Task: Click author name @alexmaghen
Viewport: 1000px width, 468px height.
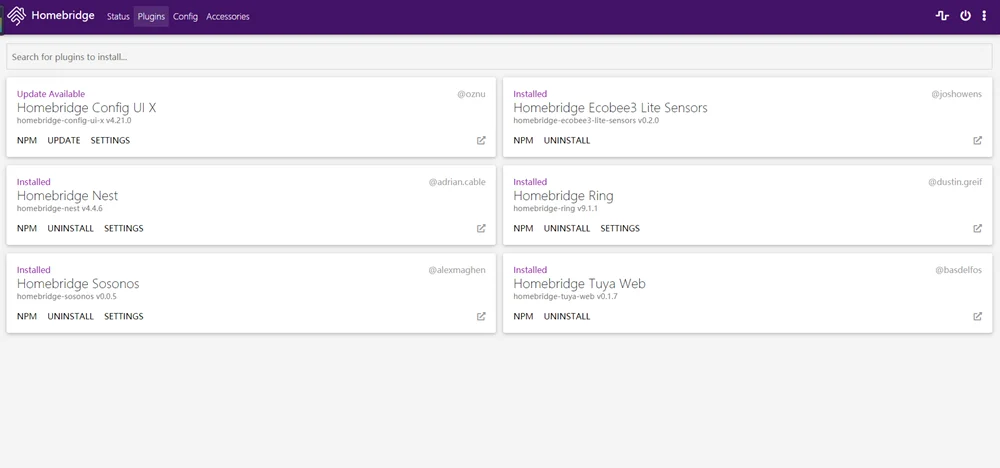Action: tap(457, 270)
